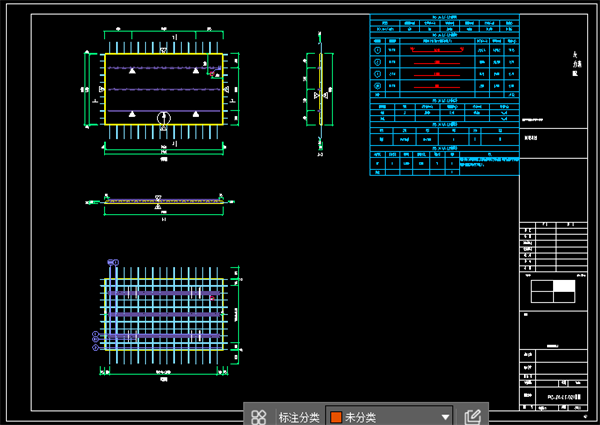This screenshot has width=600, height=425.
Task: Click the circled lifting marker in top plan view
Action: [x=164, y=118]
